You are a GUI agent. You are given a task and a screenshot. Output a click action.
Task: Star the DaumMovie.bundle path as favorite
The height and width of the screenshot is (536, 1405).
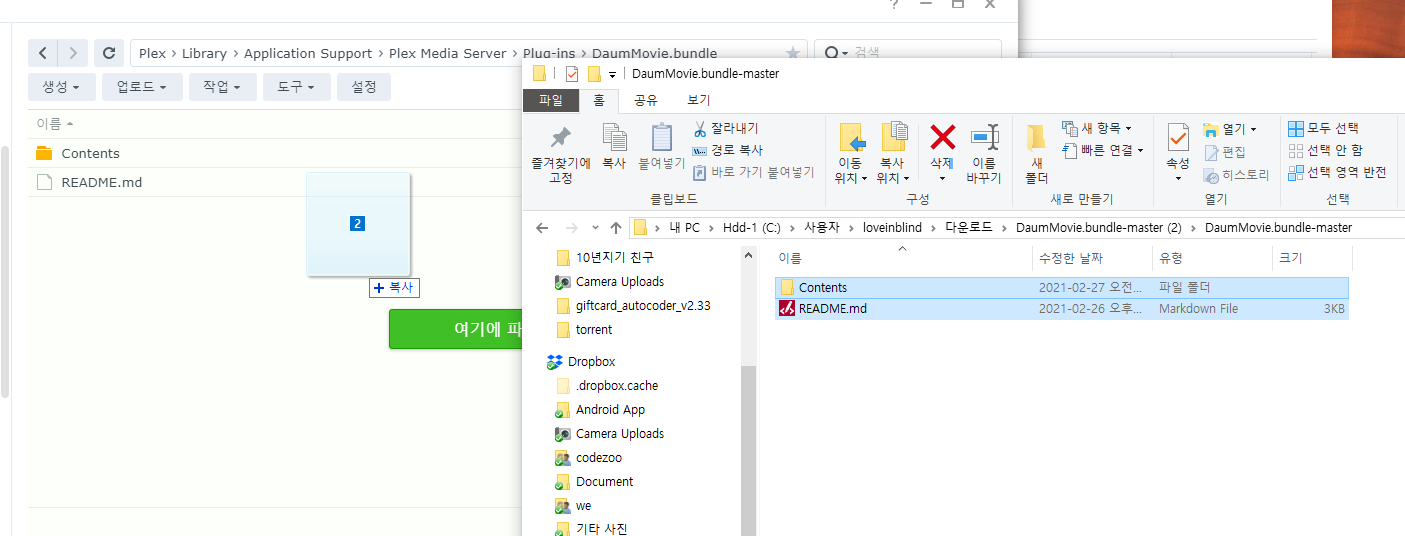(793, 53)
